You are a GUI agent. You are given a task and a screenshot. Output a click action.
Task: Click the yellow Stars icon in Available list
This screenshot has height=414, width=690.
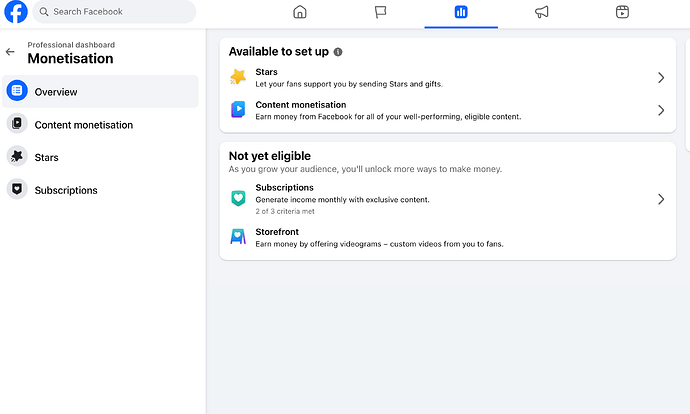click(x=238, y=77)
